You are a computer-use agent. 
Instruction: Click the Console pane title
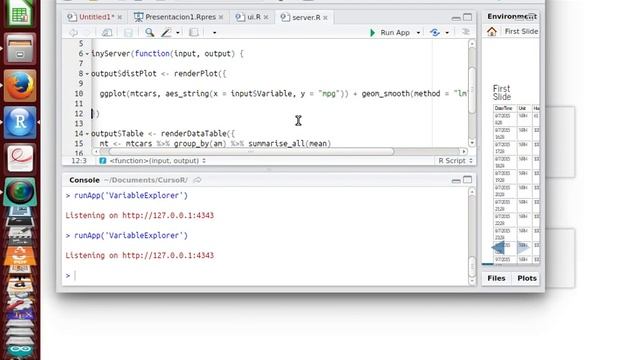pos(84,180)
